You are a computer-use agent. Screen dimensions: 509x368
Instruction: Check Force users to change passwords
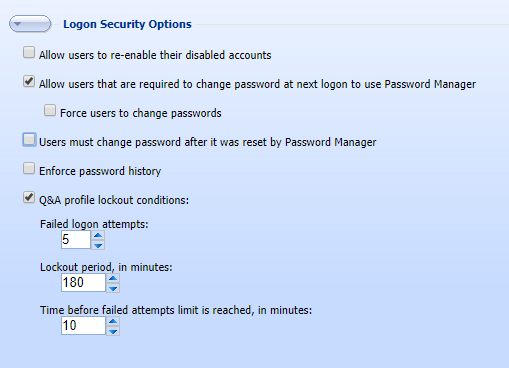[50, 111]
